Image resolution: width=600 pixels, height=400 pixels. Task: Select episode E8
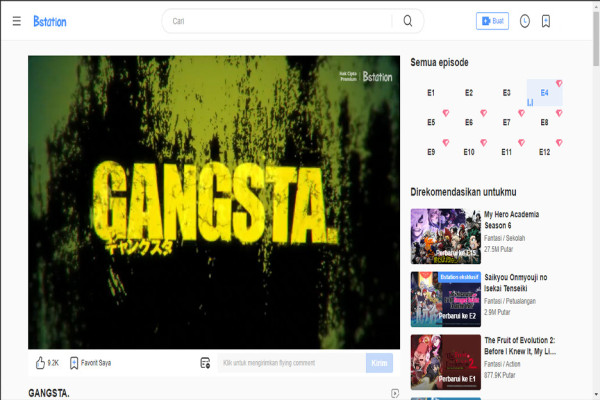[545, 122]
